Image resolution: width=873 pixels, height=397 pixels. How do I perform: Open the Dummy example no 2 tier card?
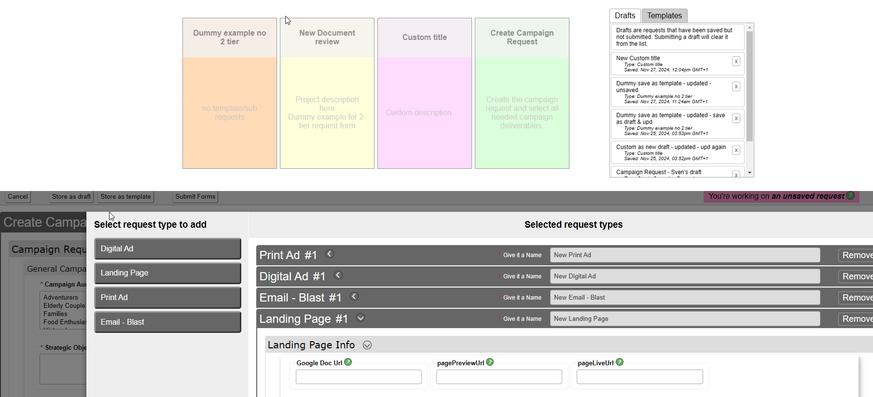(229, 93)
